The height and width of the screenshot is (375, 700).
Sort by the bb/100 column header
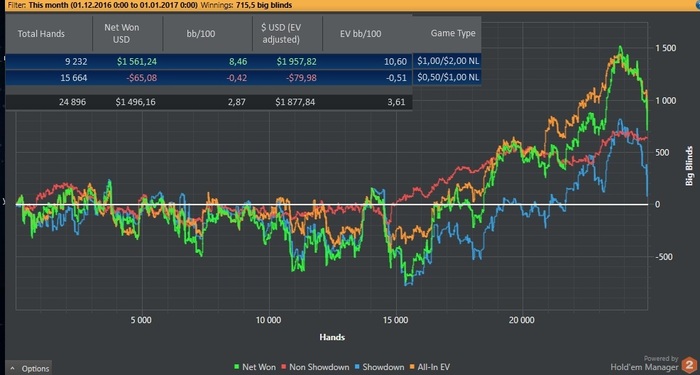coord(201,34)
